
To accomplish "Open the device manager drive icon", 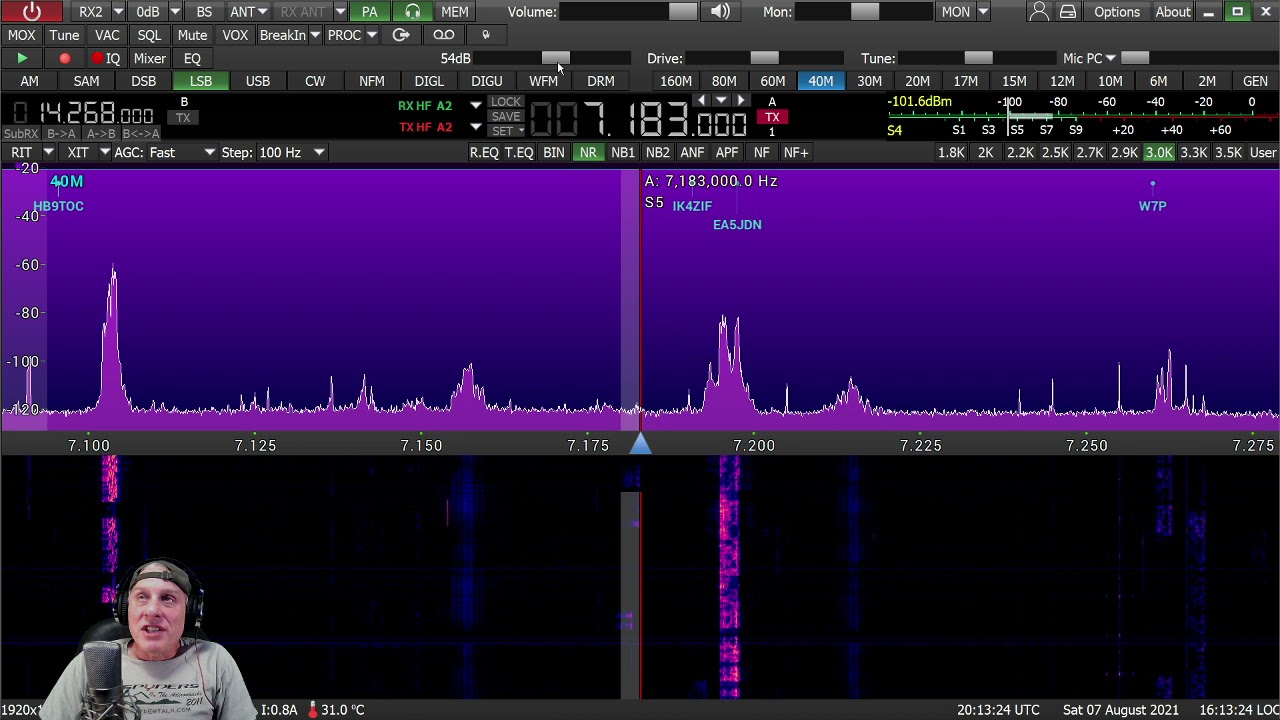I will (x=1068, y=12).
